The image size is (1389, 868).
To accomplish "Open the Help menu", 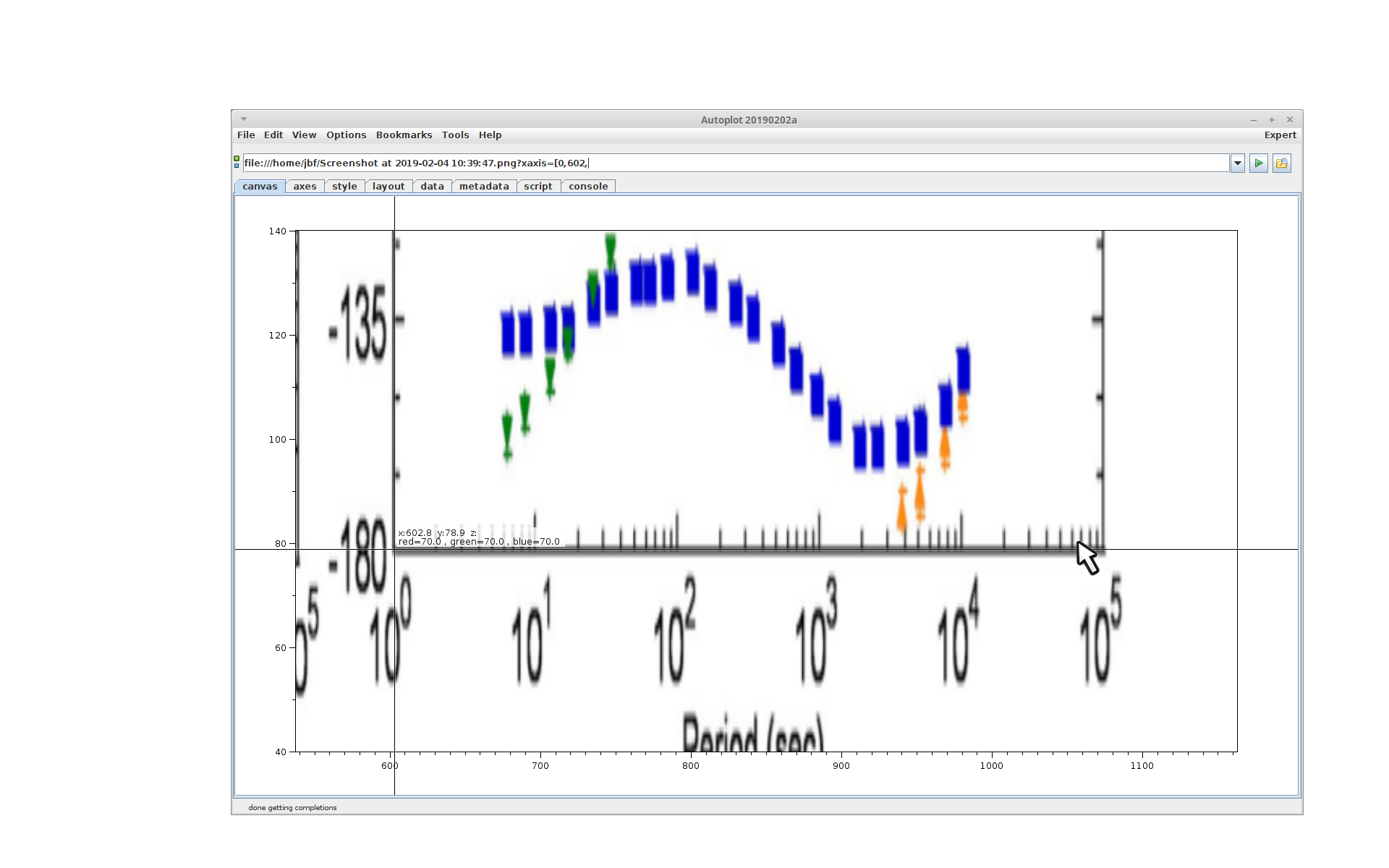I will click(x=490, y=135).
